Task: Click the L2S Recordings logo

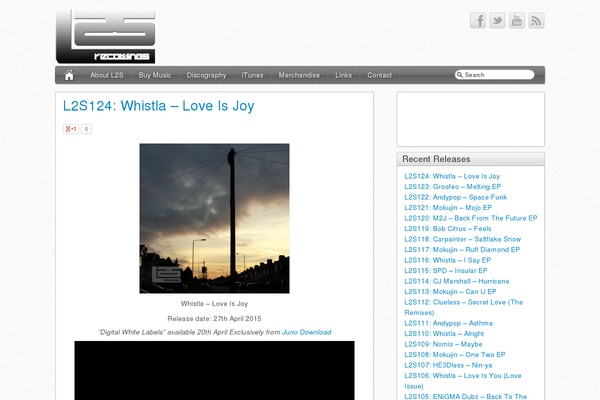Action: (106, 37)
